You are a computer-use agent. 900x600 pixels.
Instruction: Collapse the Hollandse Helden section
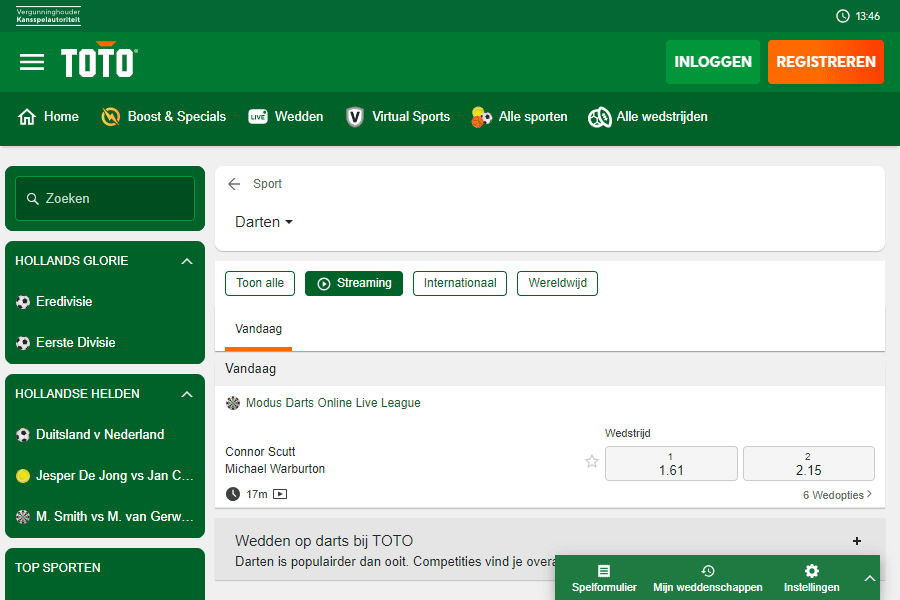pos(187,394)
